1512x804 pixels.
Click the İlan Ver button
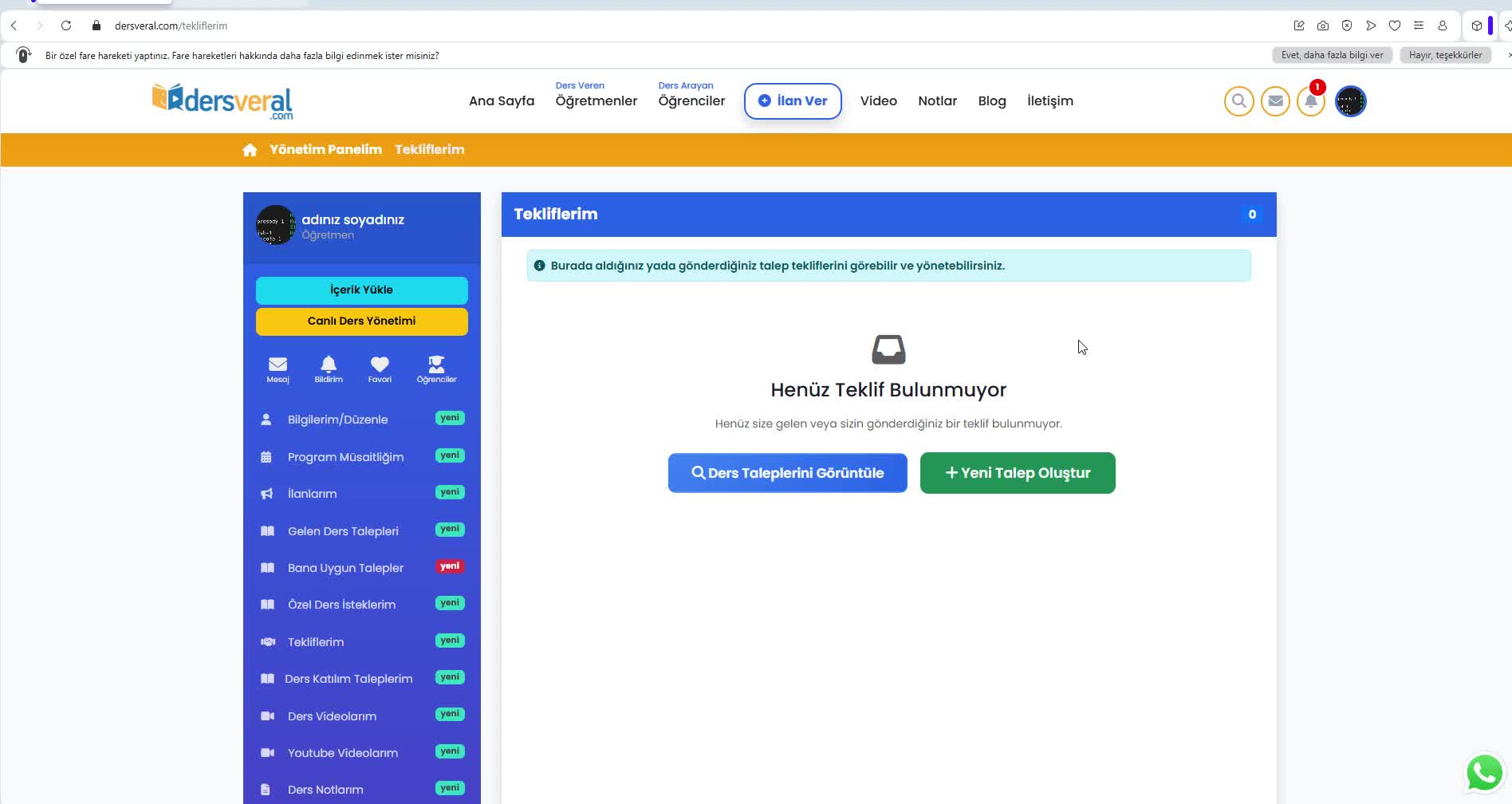click(793, 100)
